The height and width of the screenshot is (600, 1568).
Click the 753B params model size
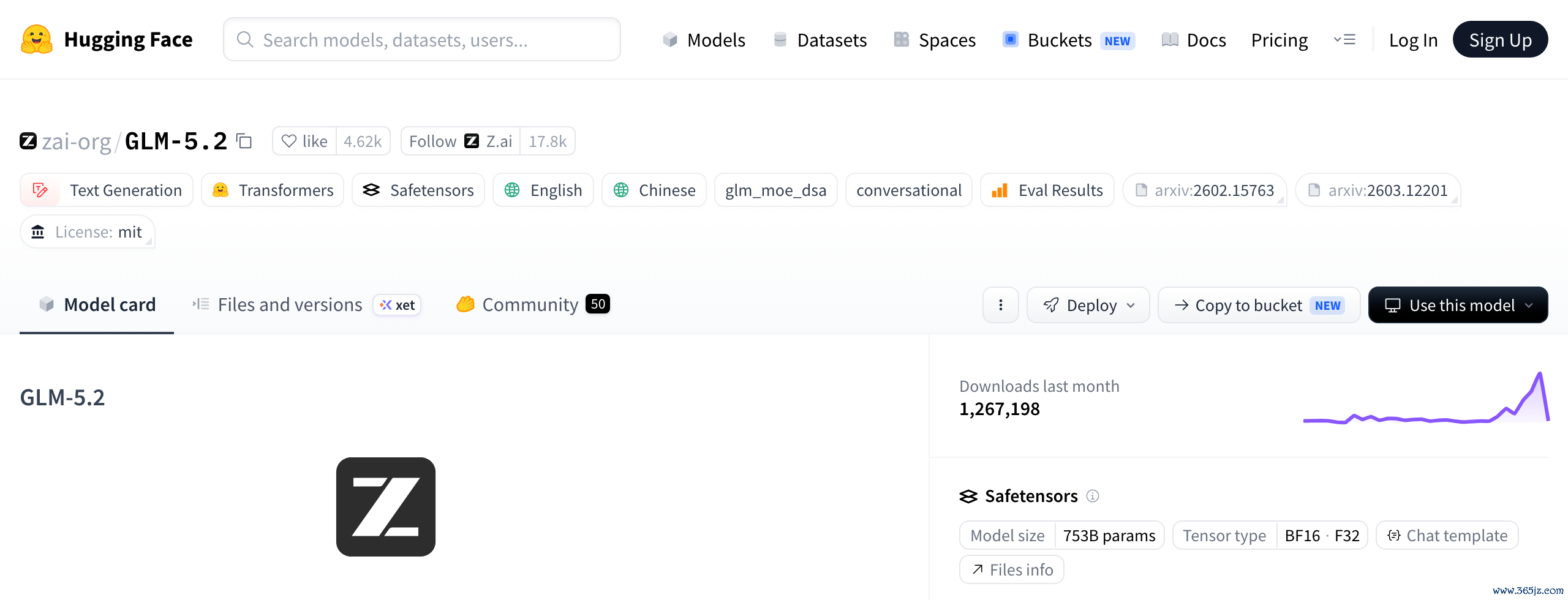(x=1109, y=536)
